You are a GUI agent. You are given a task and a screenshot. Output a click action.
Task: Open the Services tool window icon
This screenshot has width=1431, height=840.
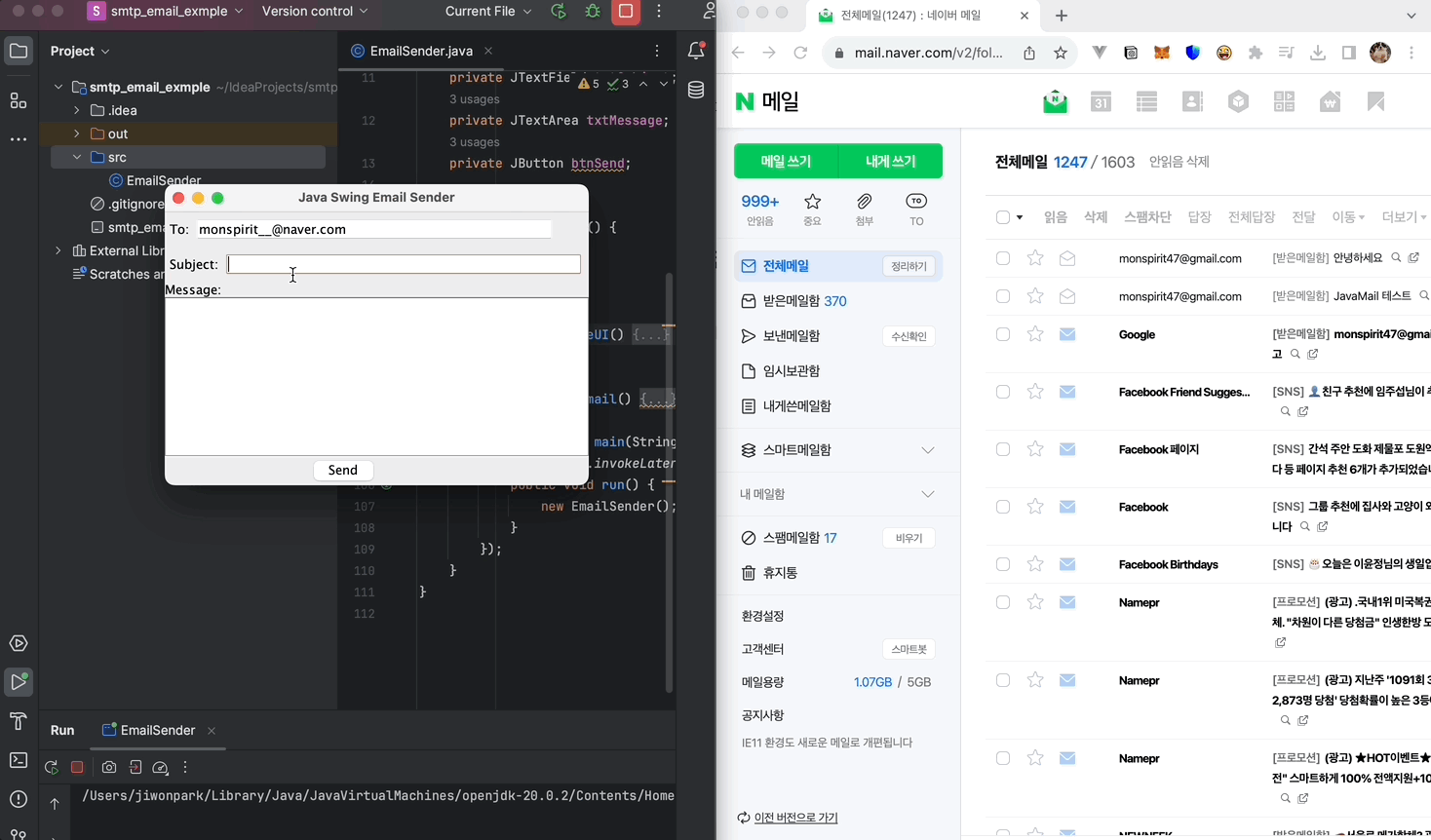tap(19, 643)
